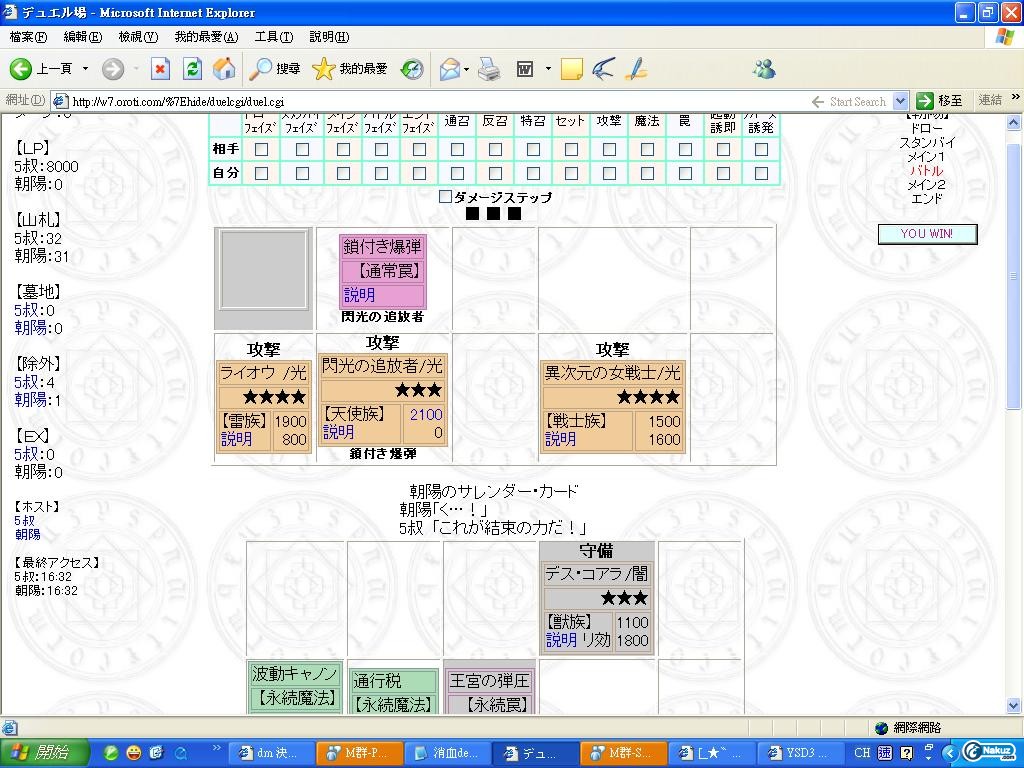This screenshot has height=768, width=1024.
Task: Open the Messenger people icon
Action: [764, 69]
